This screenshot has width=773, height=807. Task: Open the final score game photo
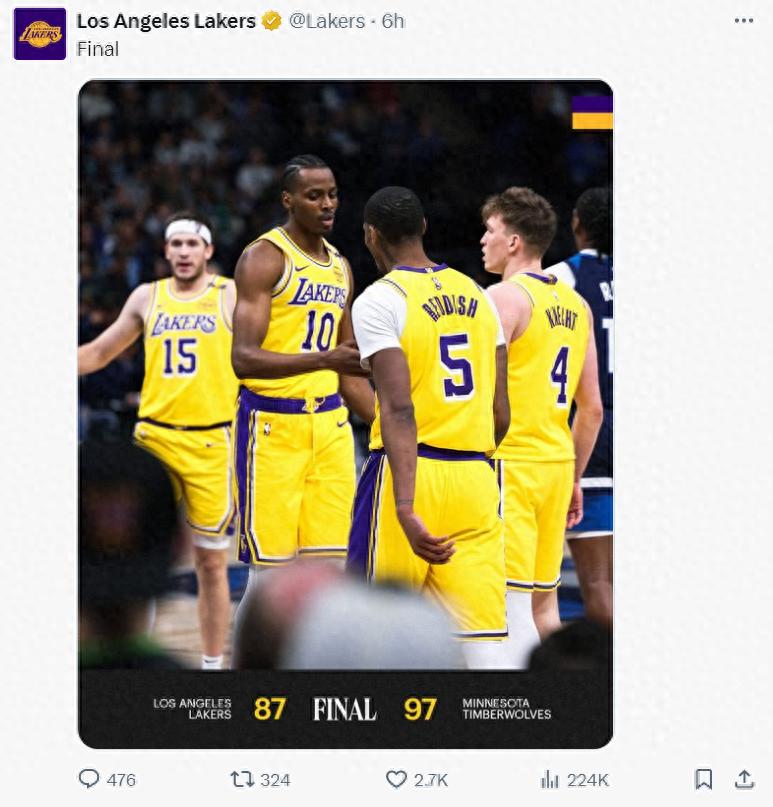345,380
